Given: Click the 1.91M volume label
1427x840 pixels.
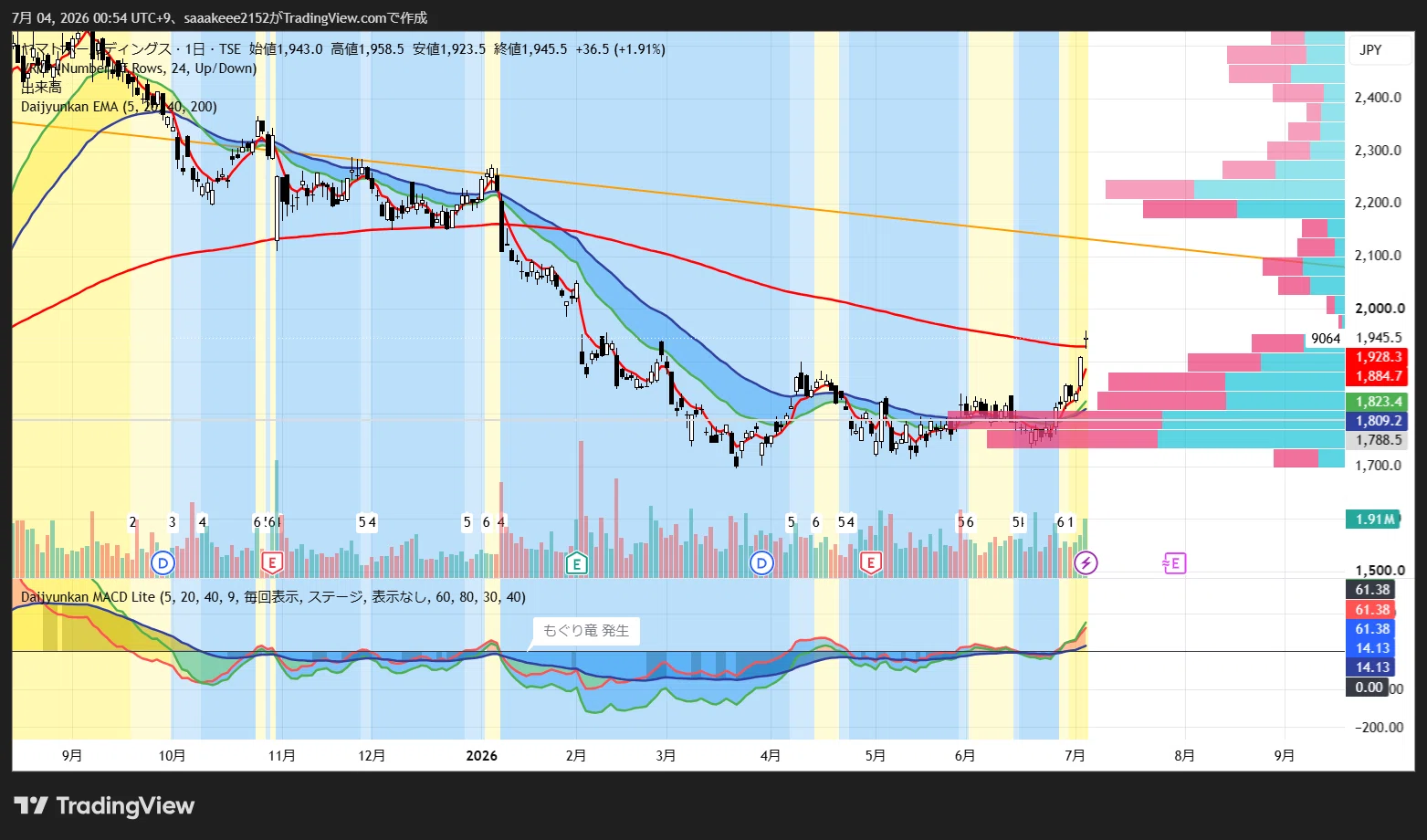Looking at the screenshot, I should (1374, 520).
